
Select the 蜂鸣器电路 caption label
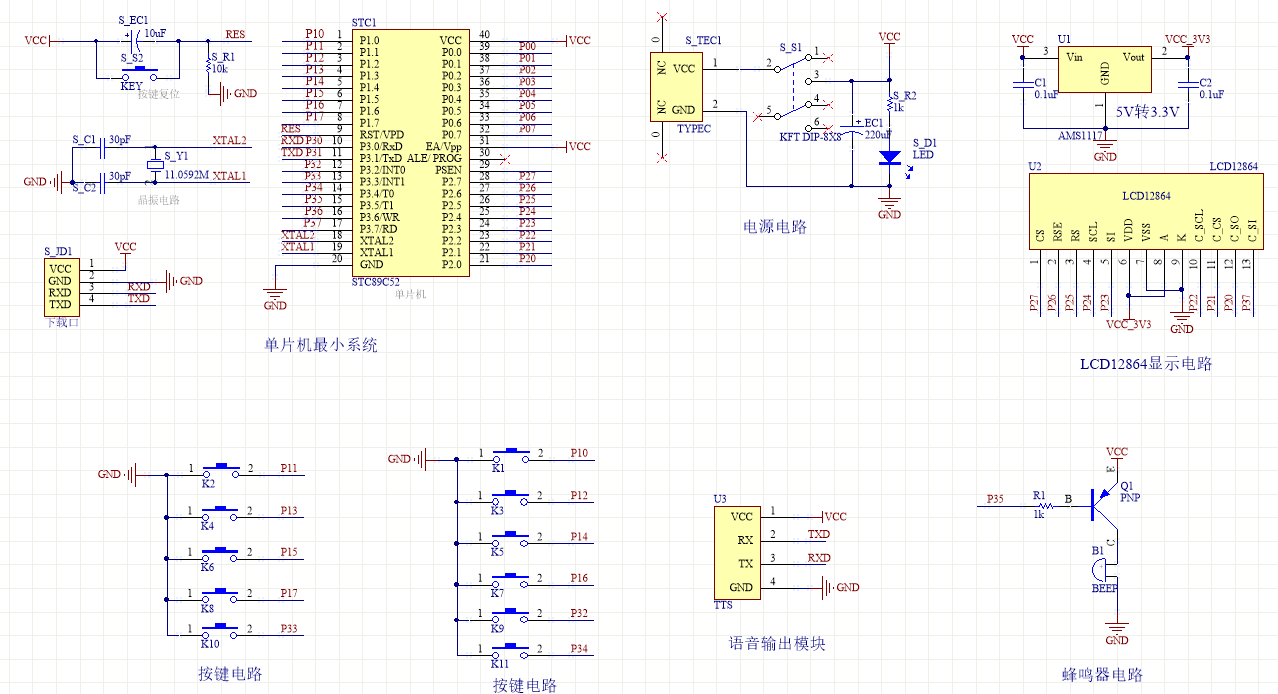[x=1101, y=675]
